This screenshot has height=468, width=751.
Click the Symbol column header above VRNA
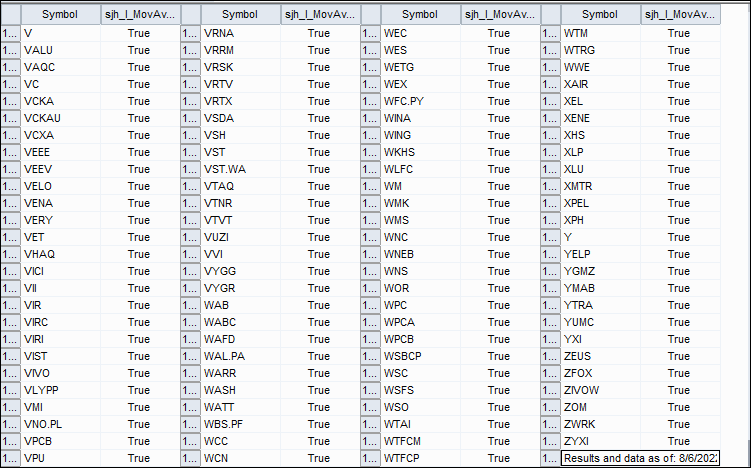tap(240, 15)
